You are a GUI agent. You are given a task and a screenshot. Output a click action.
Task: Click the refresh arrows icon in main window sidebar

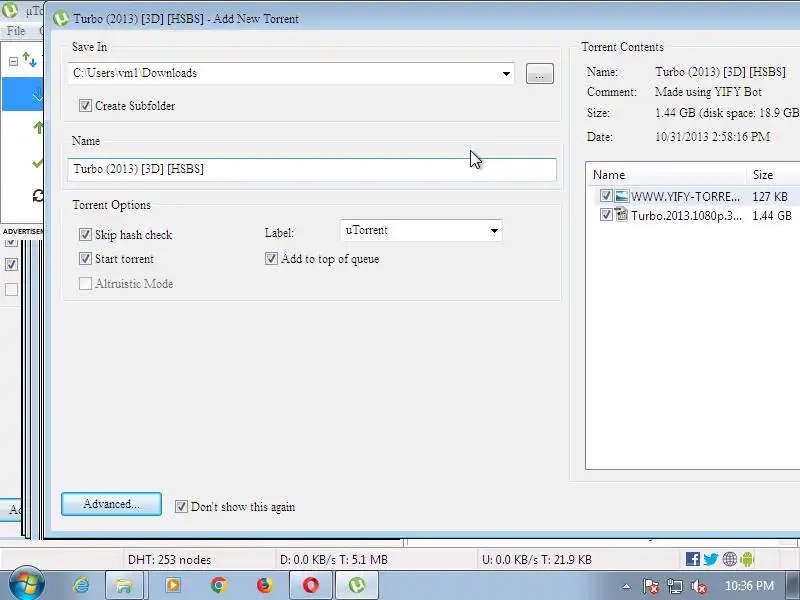pyautogui.click(x=38, y=195)
